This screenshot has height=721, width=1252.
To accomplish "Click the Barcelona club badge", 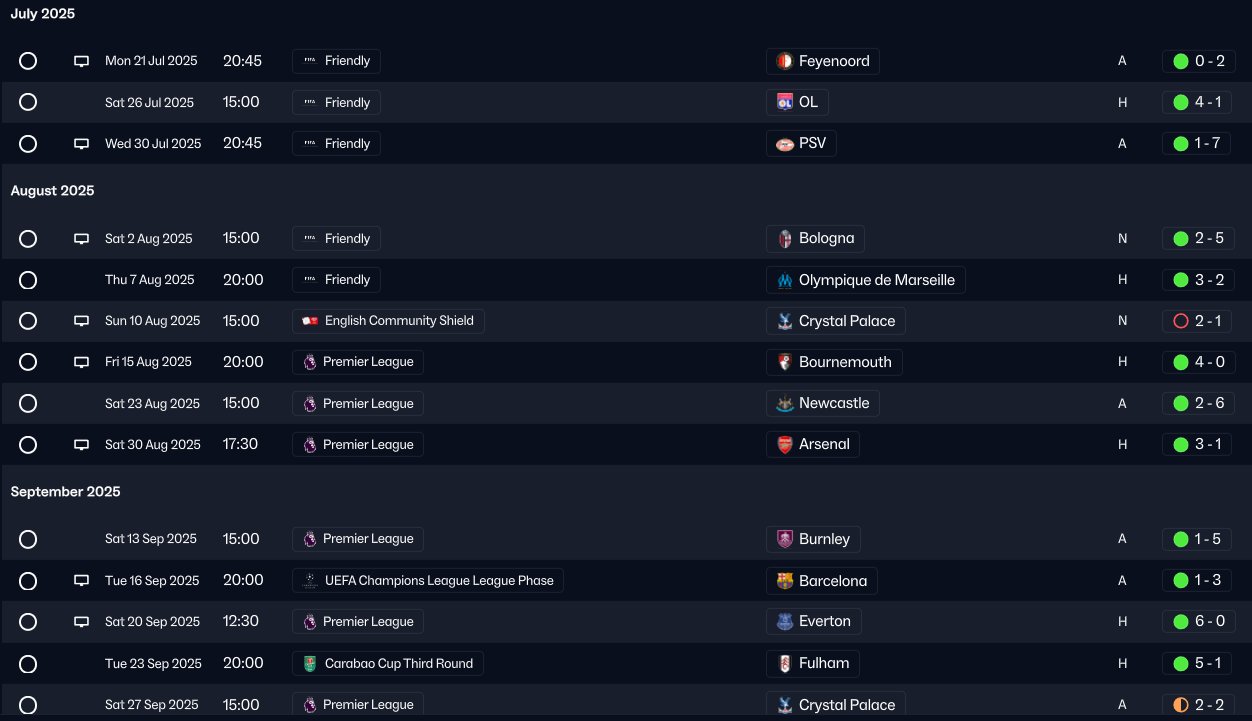I will (785, 580).
